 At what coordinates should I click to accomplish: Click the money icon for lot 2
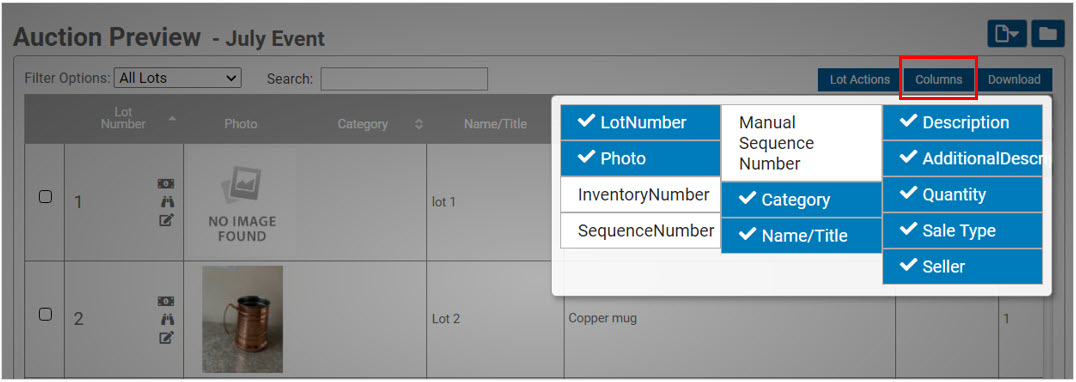point(166,301)
